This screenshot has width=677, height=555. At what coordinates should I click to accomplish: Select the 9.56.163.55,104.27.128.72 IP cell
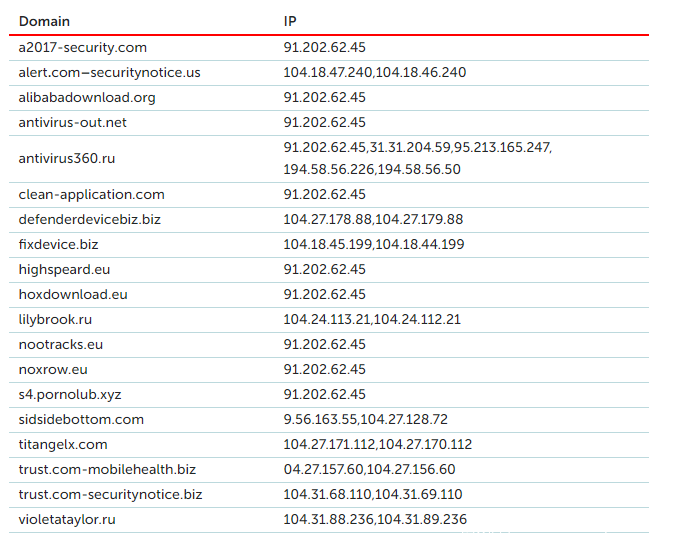pos(365,419)
